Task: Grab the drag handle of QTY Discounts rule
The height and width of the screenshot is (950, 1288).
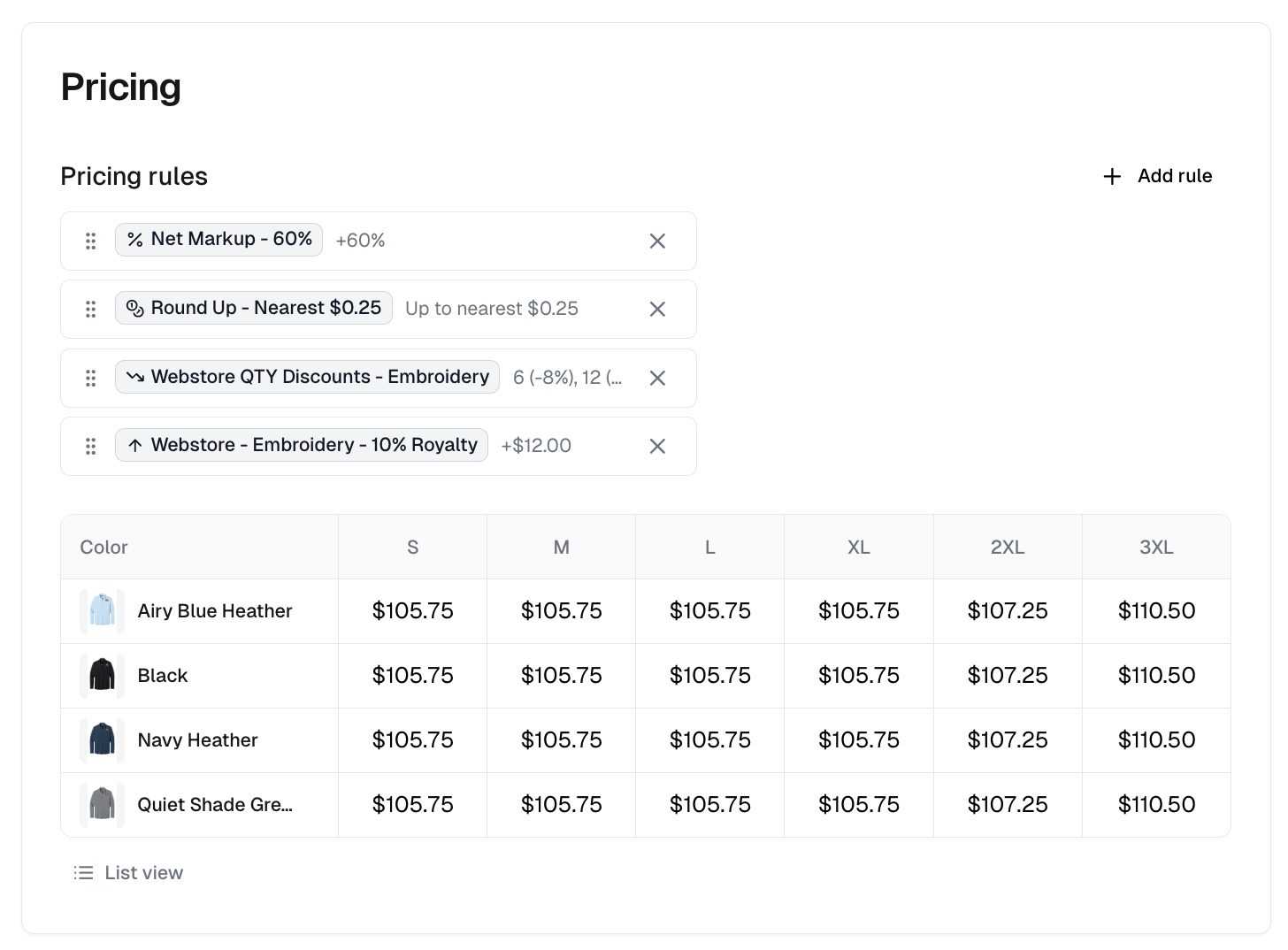Action: [x=90, y=378]
